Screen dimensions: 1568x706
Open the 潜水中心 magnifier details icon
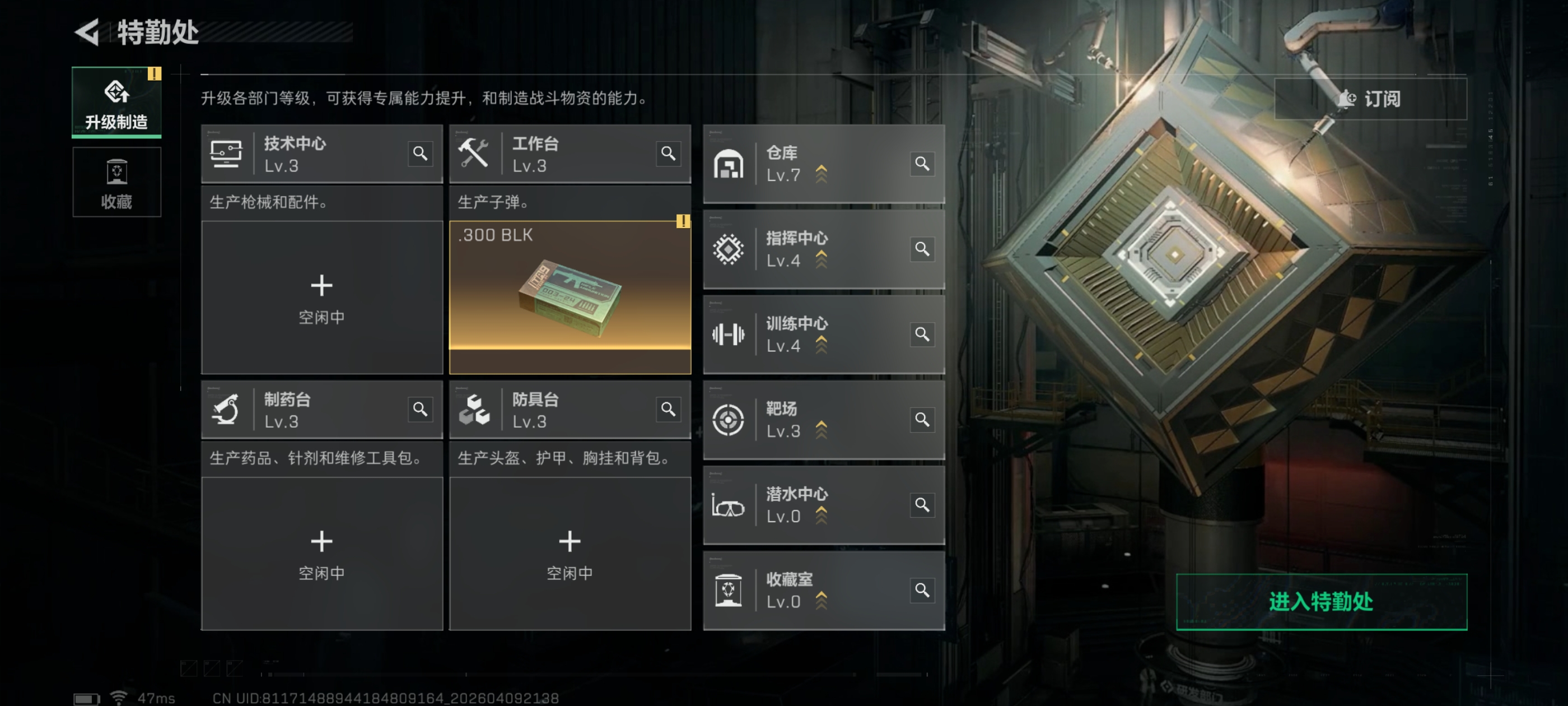click(922, 504)
